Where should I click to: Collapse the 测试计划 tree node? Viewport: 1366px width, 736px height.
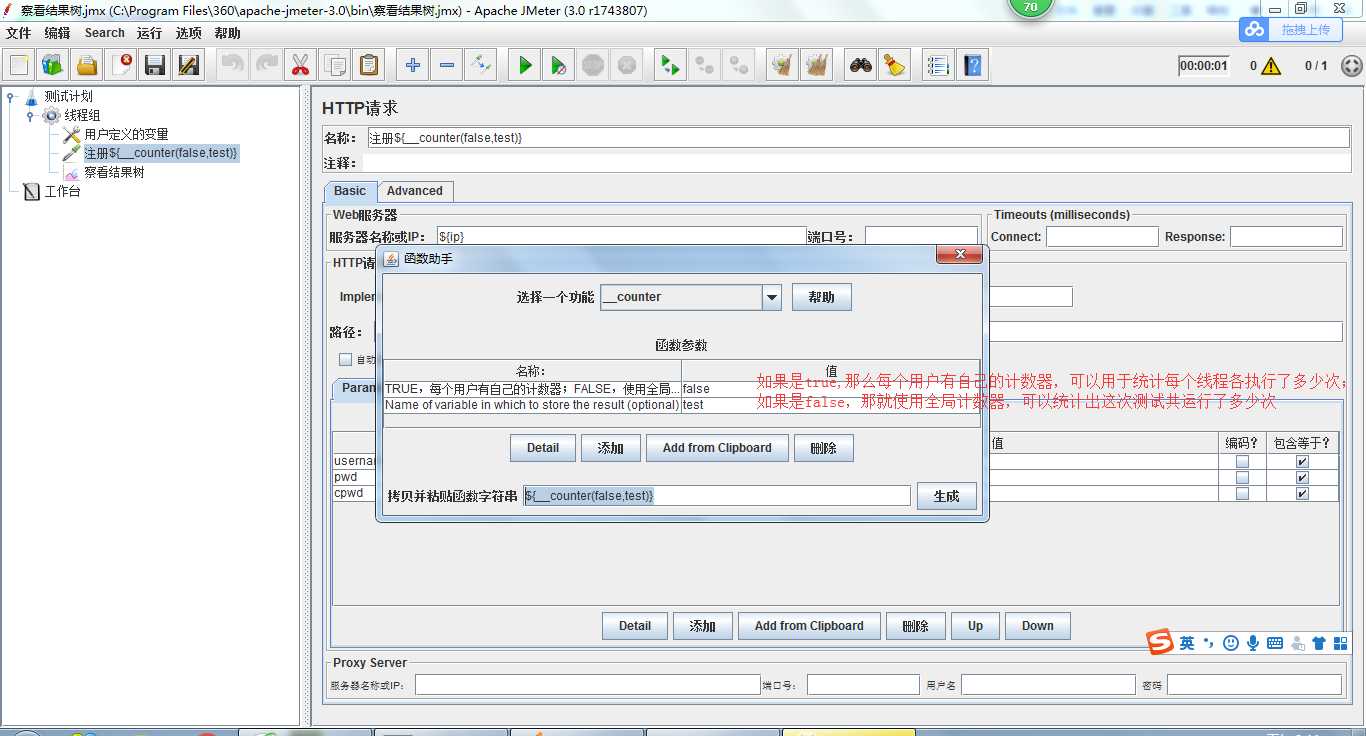pyautogui.click(x=11, y=97)
